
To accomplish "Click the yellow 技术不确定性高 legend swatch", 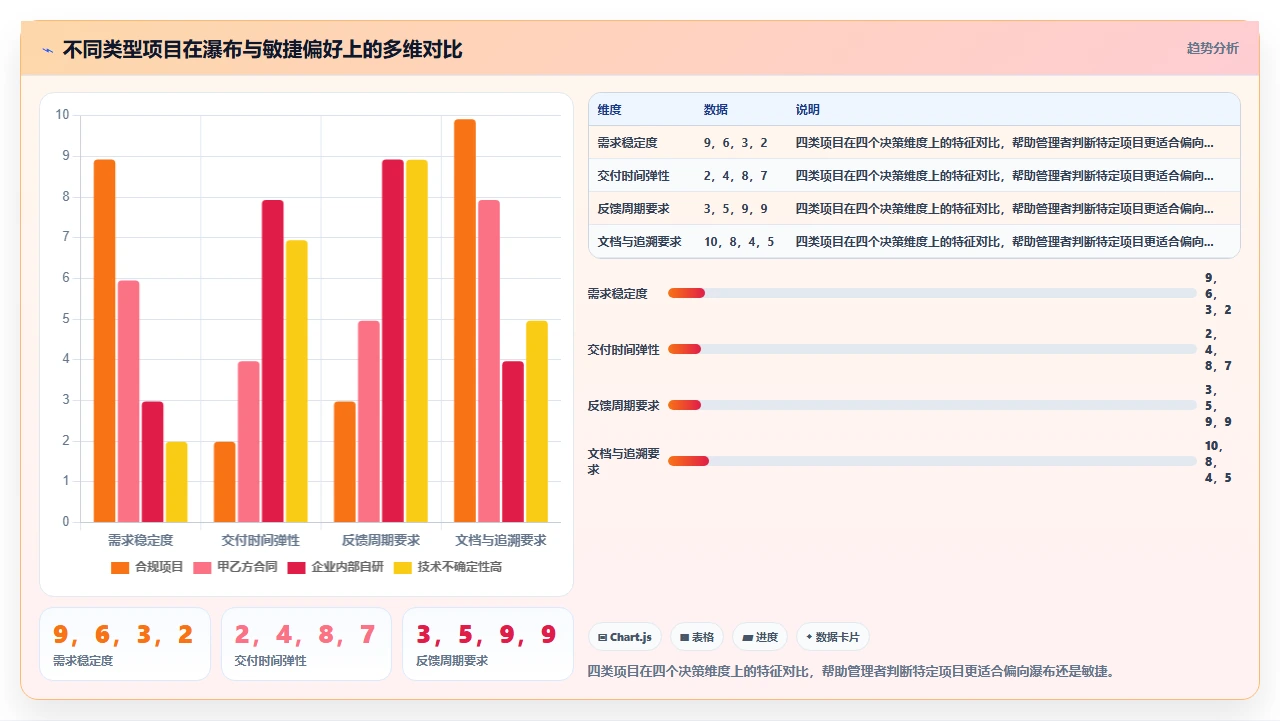I will [403, 567].
